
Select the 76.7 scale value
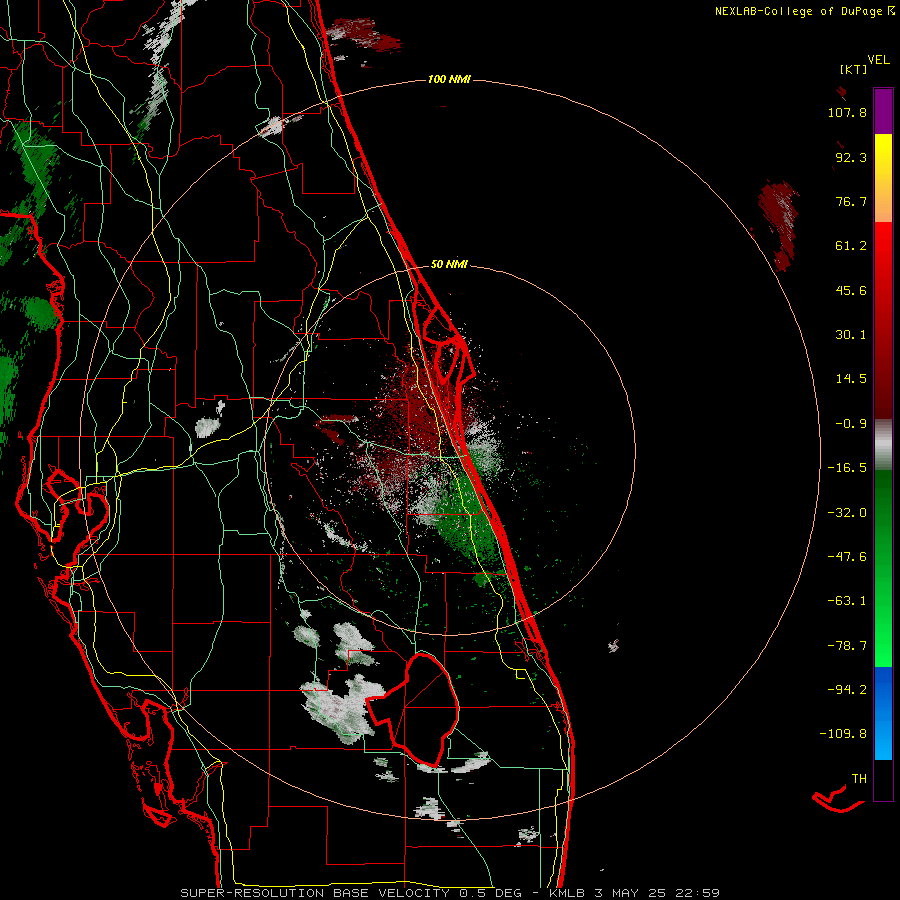[851, 201]
